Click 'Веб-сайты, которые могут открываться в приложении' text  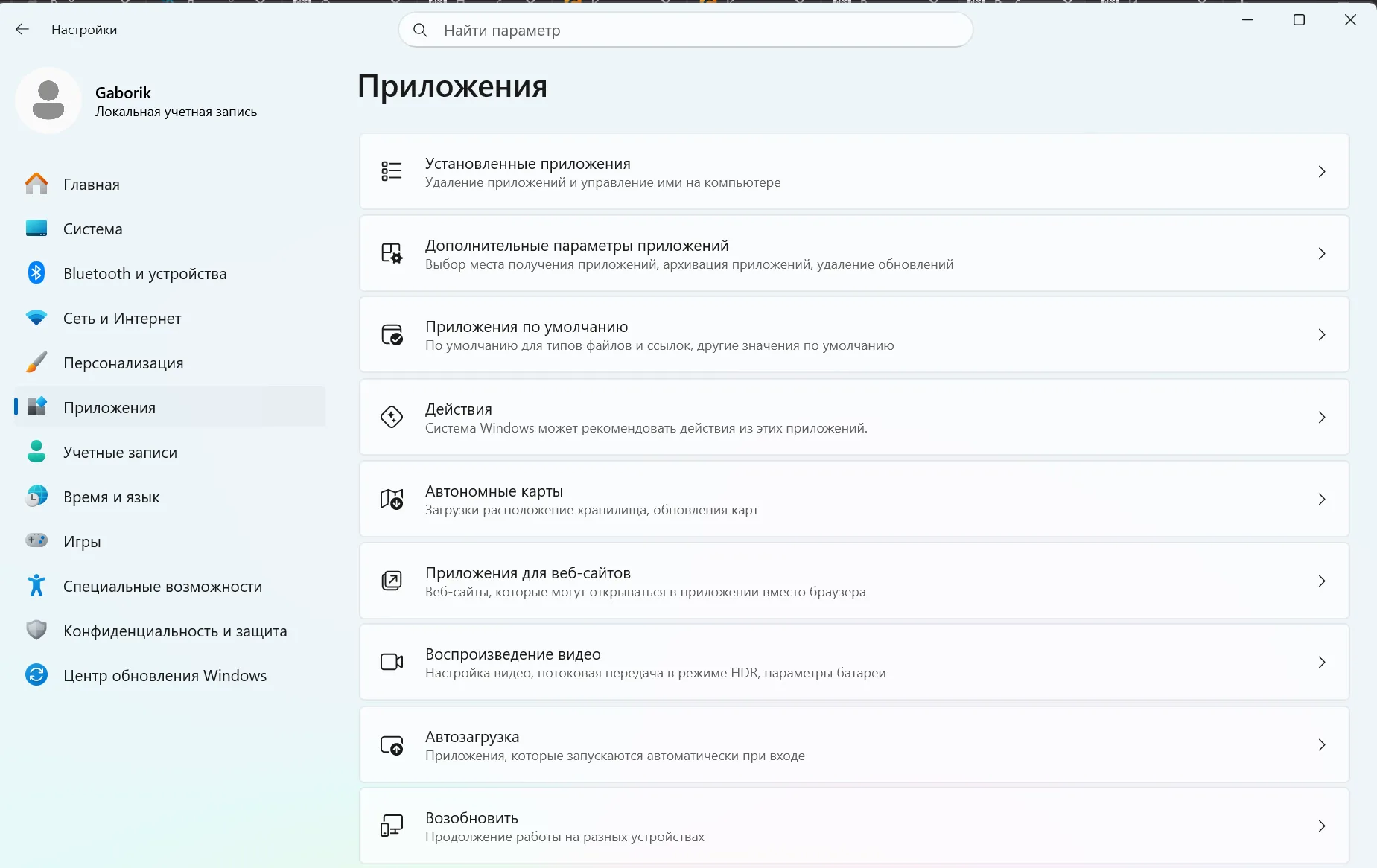[x=645, y=592]
